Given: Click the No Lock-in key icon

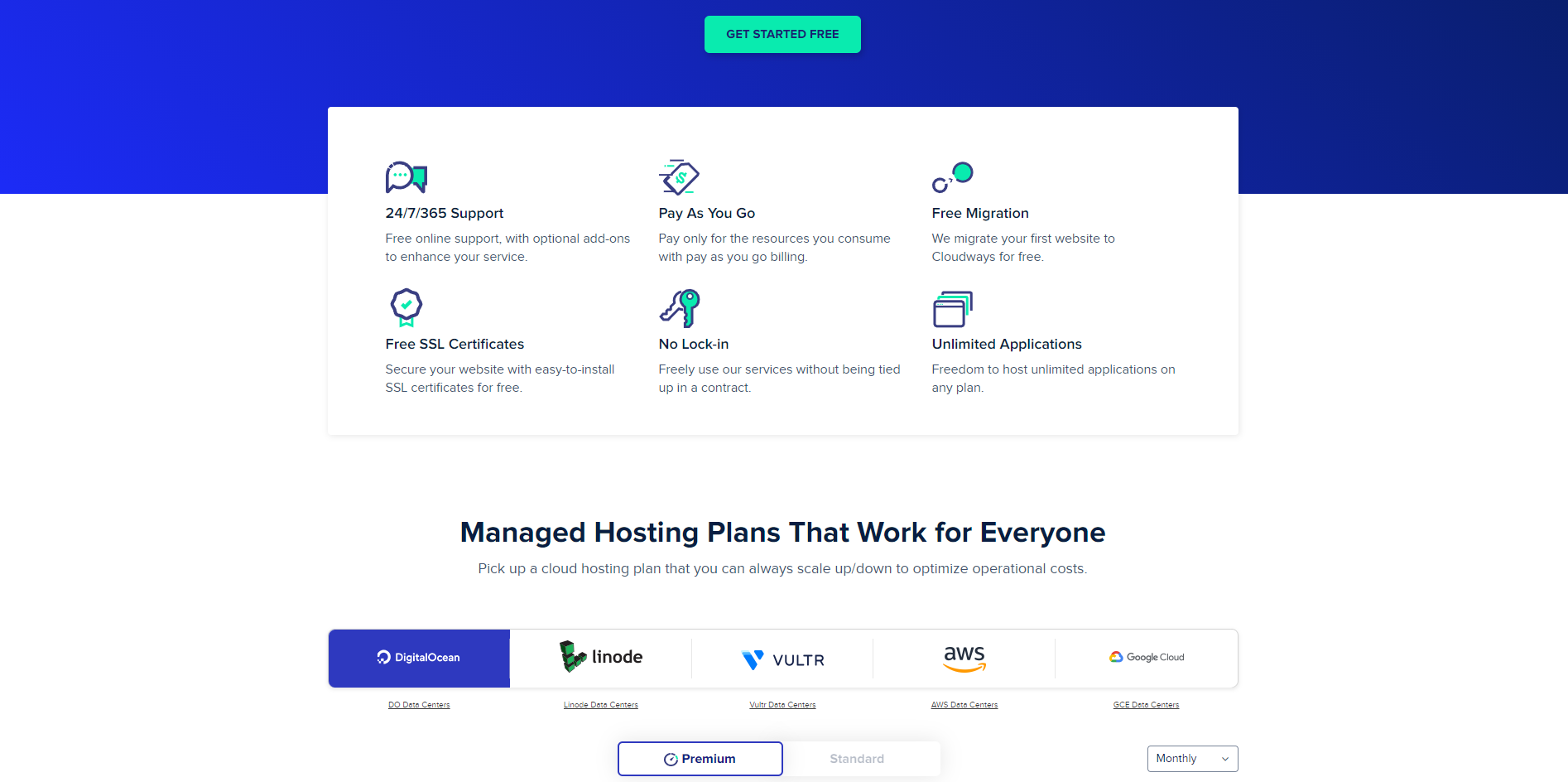Looking at the screenshot, I should pos(680,308).
